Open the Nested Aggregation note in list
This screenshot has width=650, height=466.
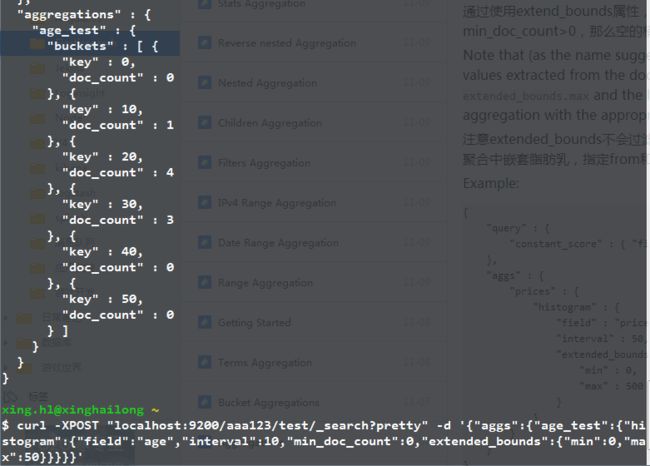pos(267,83)
